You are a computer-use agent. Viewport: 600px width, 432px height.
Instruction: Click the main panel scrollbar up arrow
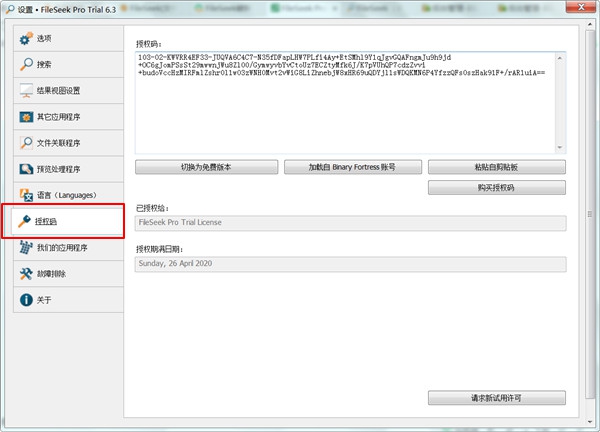pos(590,24)
